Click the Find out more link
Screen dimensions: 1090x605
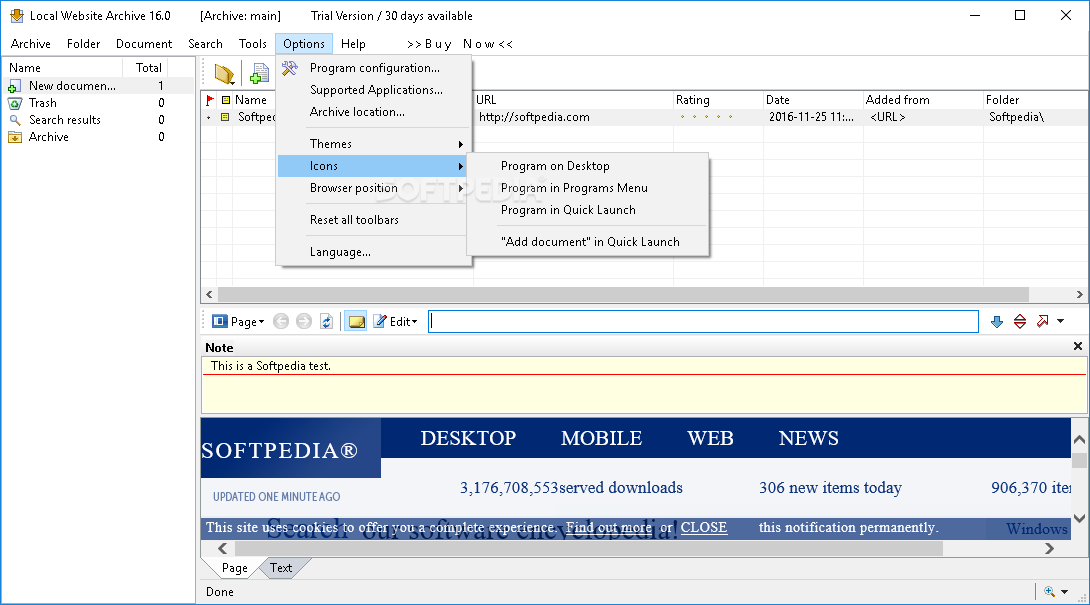[x=609, y=528]
